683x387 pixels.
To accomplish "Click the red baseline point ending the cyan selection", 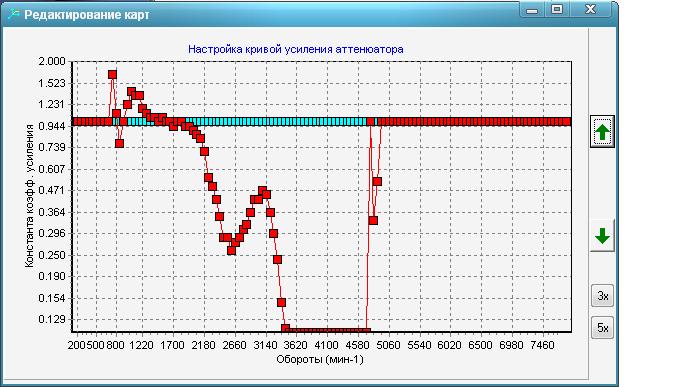I will coord(371,122).
